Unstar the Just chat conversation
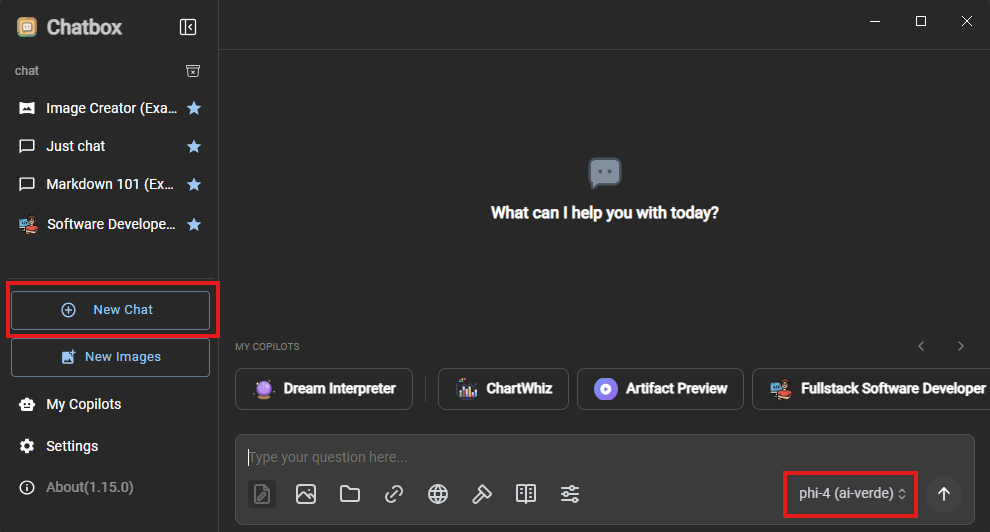The width and height of the screenshot is (990, 532). [x=194, y=146]
